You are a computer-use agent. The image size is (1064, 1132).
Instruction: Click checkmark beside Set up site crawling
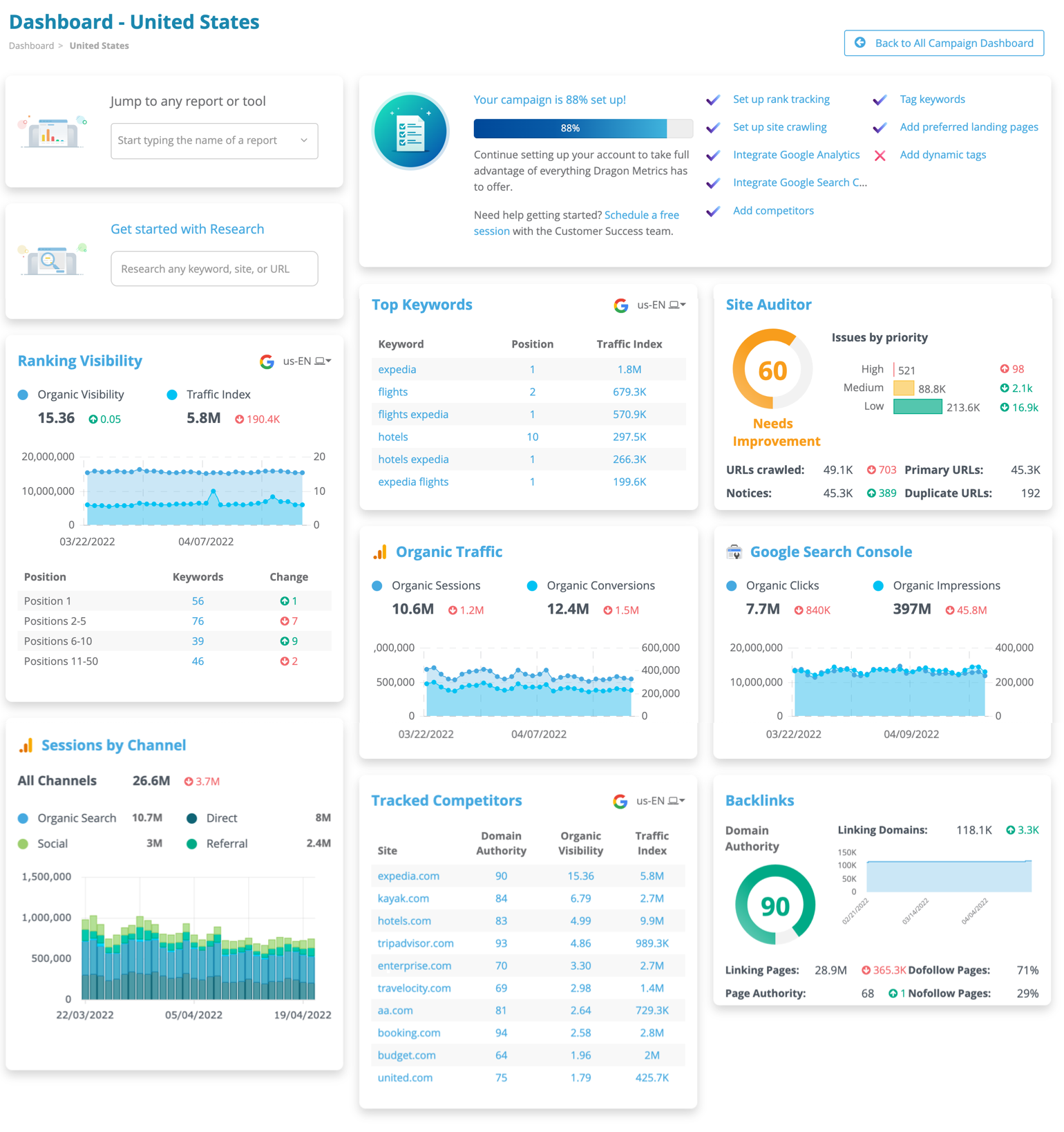click(x=713, y=127)
